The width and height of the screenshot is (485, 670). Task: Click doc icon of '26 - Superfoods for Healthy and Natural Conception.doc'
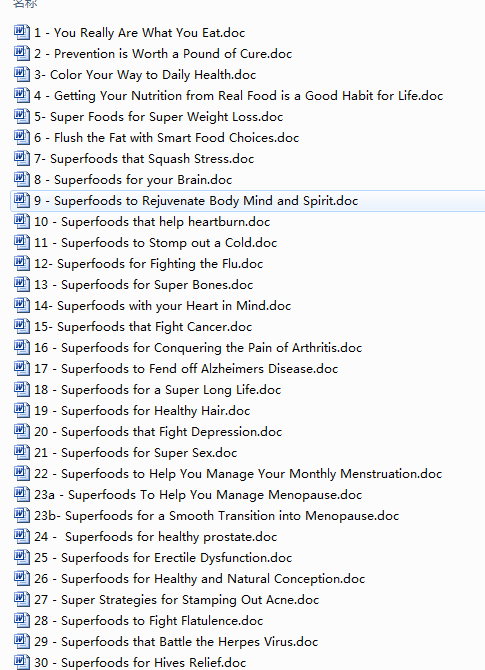point(22,578)
